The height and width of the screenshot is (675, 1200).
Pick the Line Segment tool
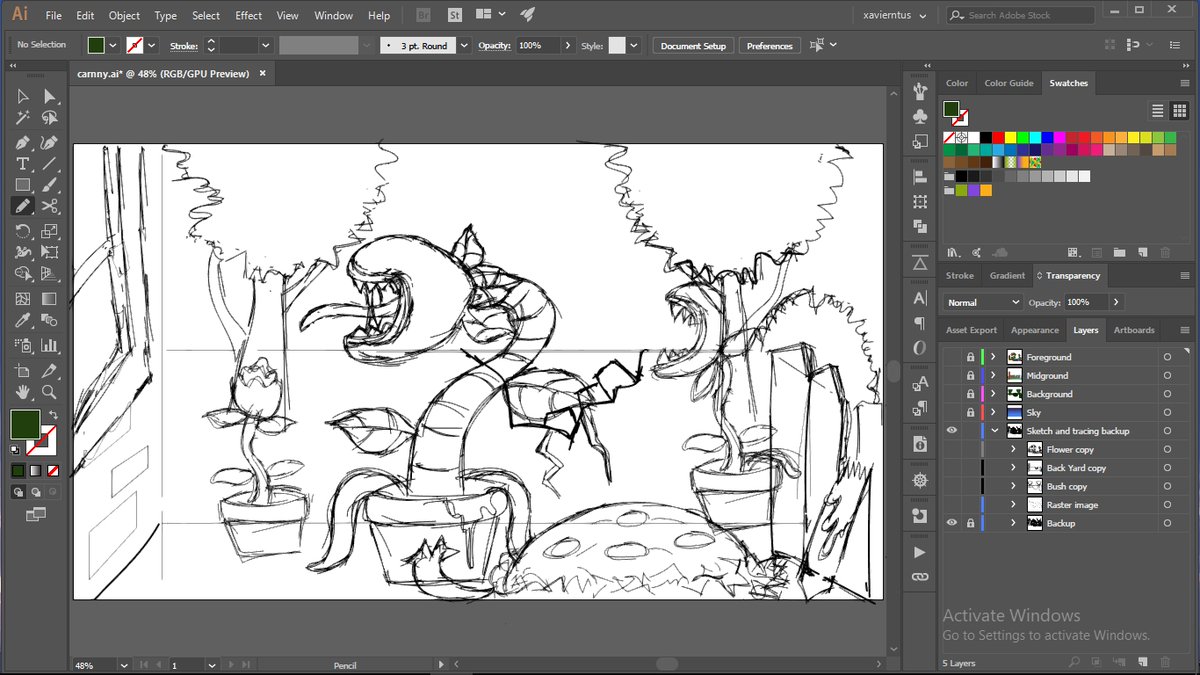[x=49, y=163]
